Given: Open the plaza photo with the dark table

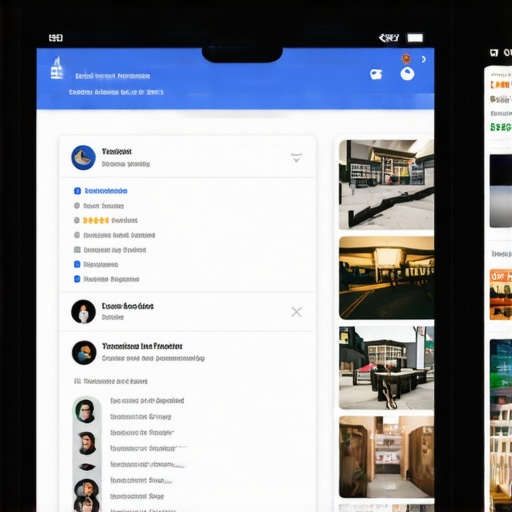Looking at the screenshot, I should coord(386,368).
